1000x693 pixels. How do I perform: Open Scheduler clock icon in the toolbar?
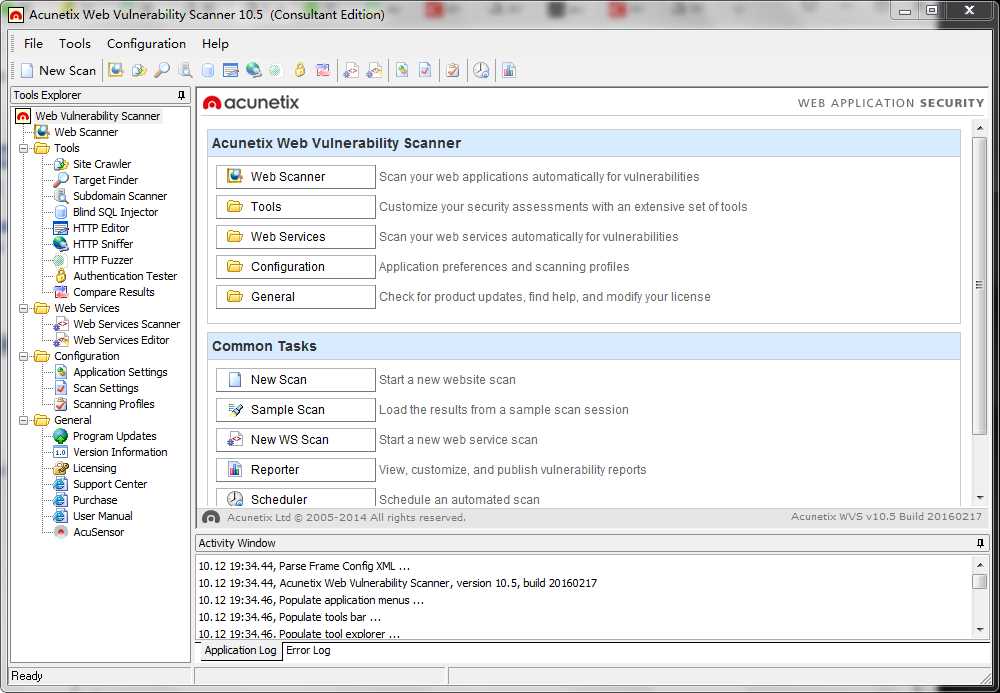481,70
